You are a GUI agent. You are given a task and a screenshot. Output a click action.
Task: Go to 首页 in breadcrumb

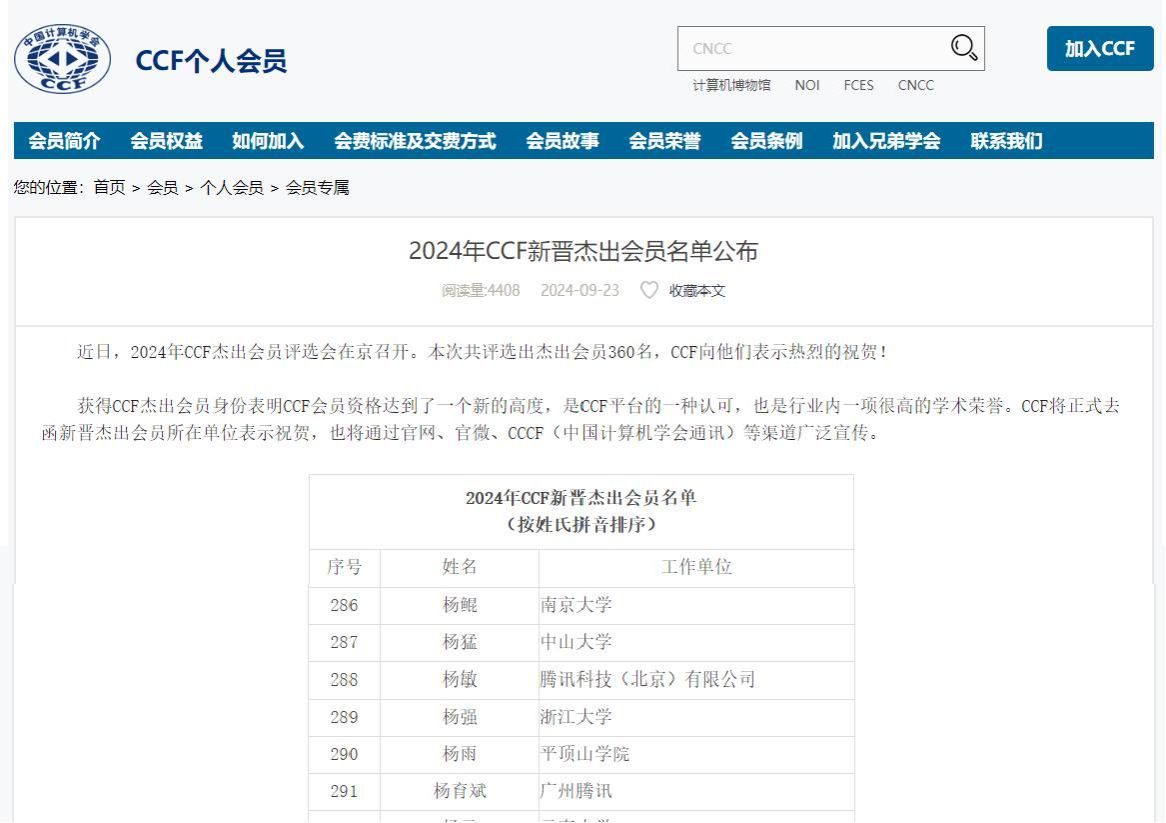coord(110,188)
